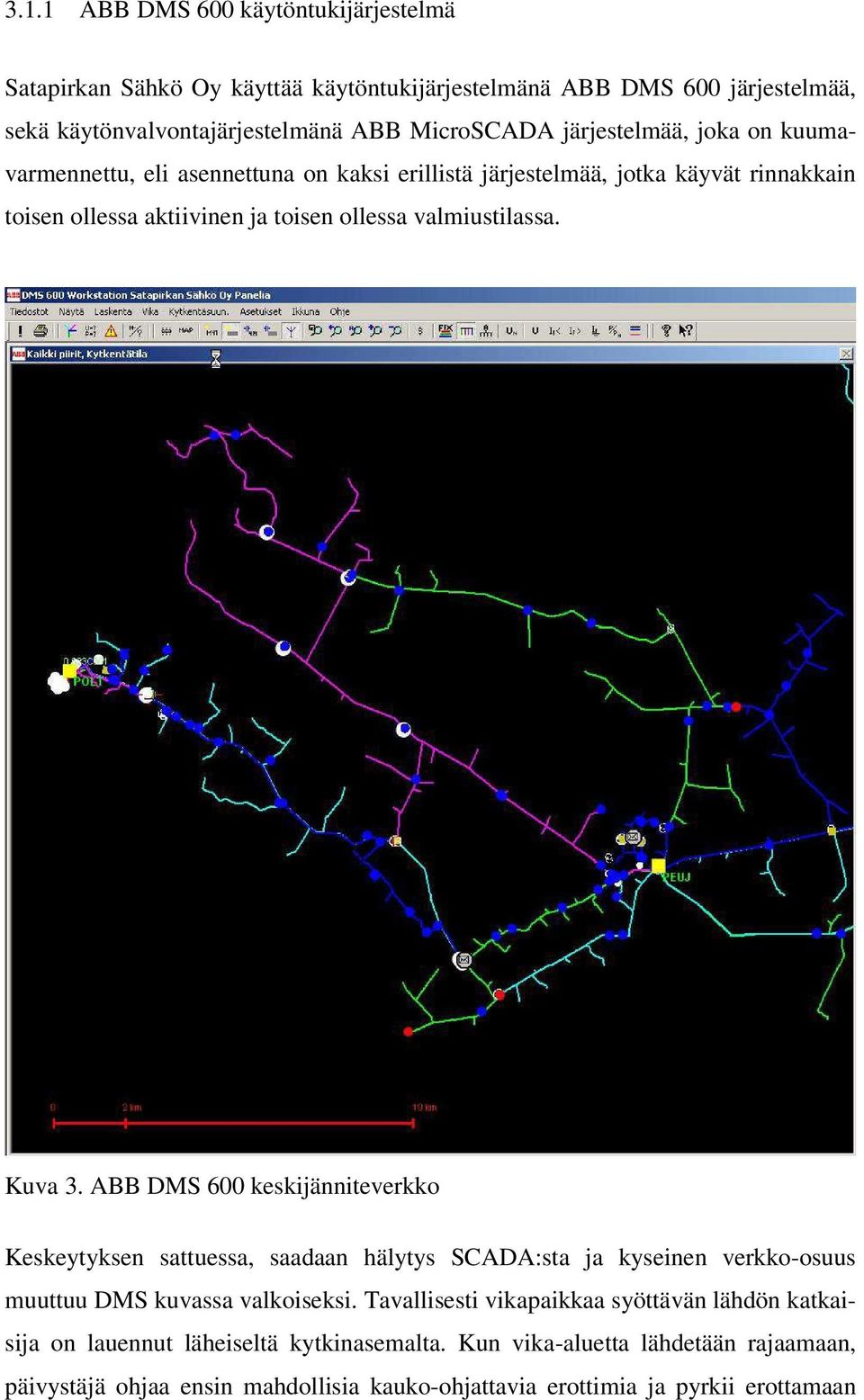Close the Kaikki piirit, Kytkentätila window
The width and height of the screenshot is (864, 1400).
846,354
